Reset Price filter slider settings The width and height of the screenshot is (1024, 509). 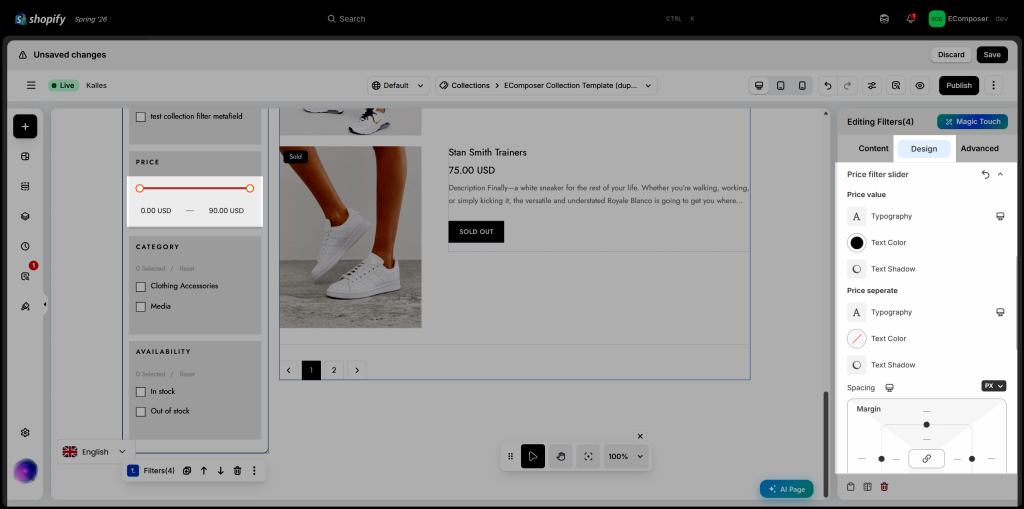click(x=985, y=174)
